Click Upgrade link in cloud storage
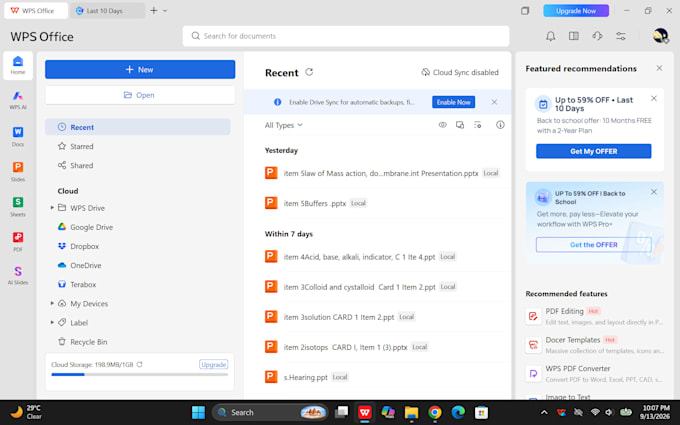 click(x=213, y=364)
